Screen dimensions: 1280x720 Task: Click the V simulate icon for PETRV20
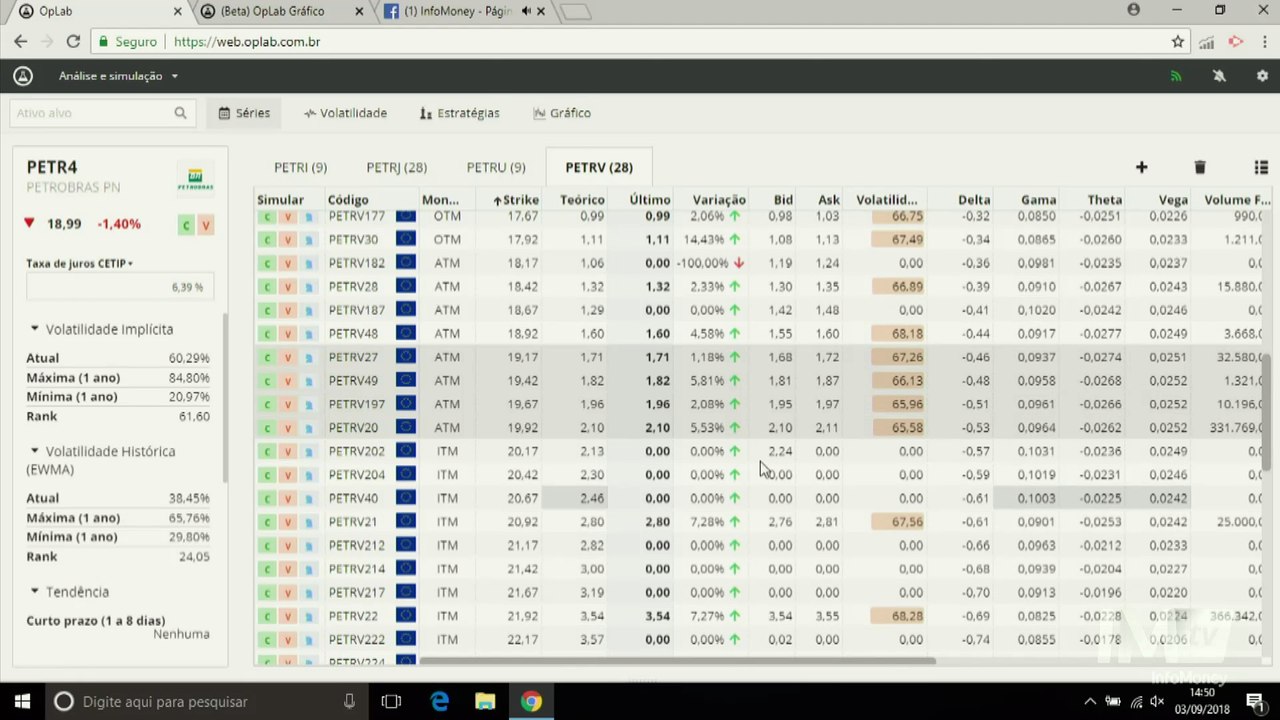pos(287,428)
